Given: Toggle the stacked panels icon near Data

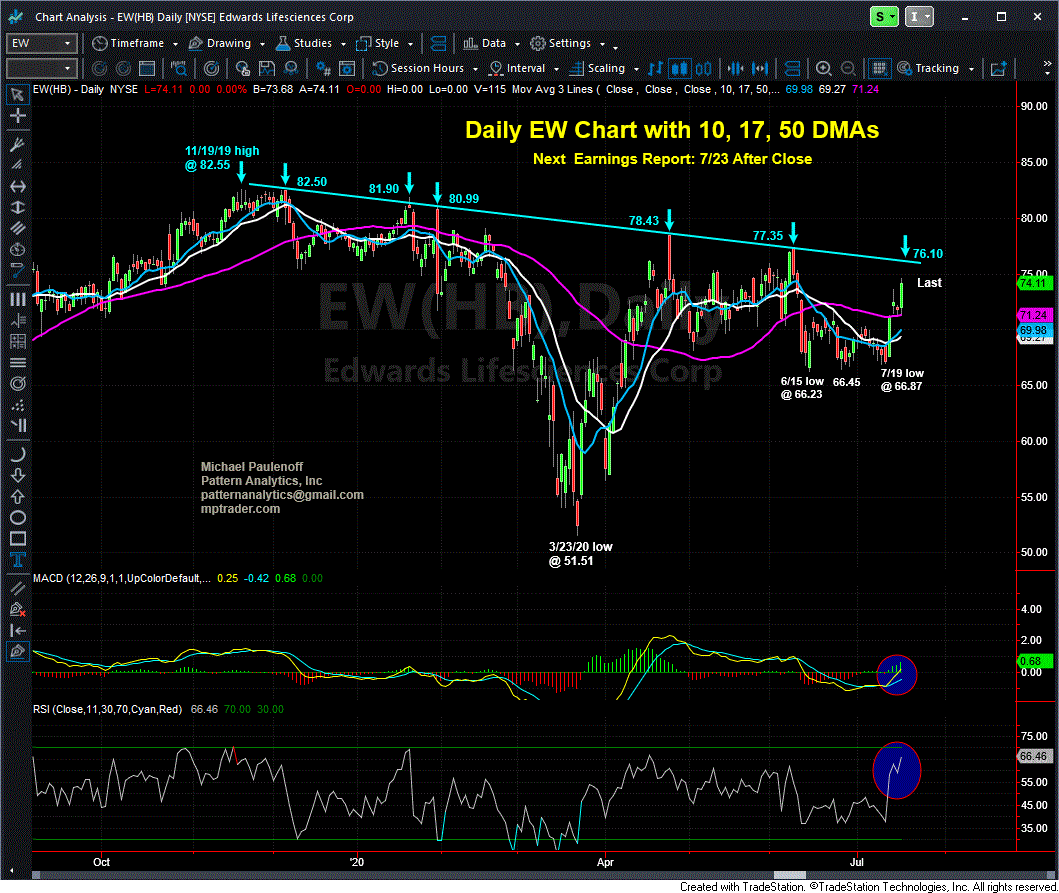Looking at the screenshot, I should click(x=438, y=43).
